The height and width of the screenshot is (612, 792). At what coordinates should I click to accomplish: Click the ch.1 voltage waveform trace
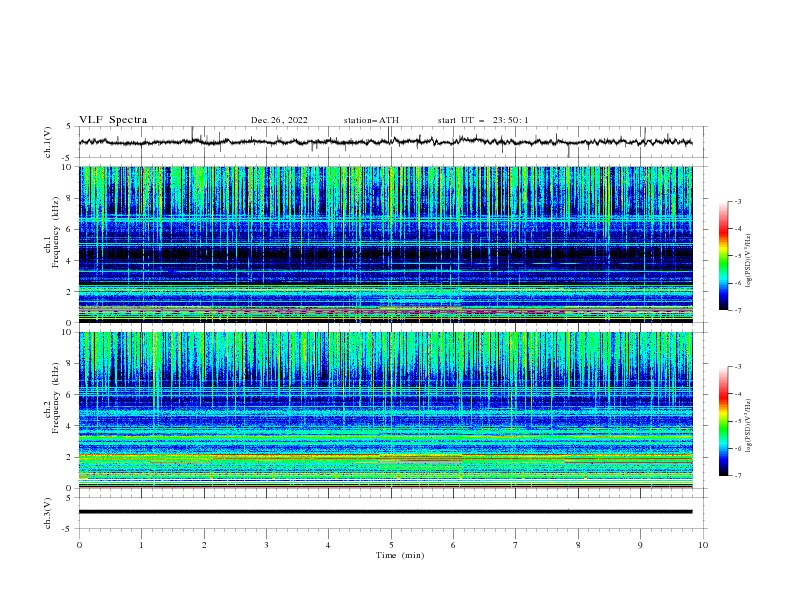click(x=385, y=142)
